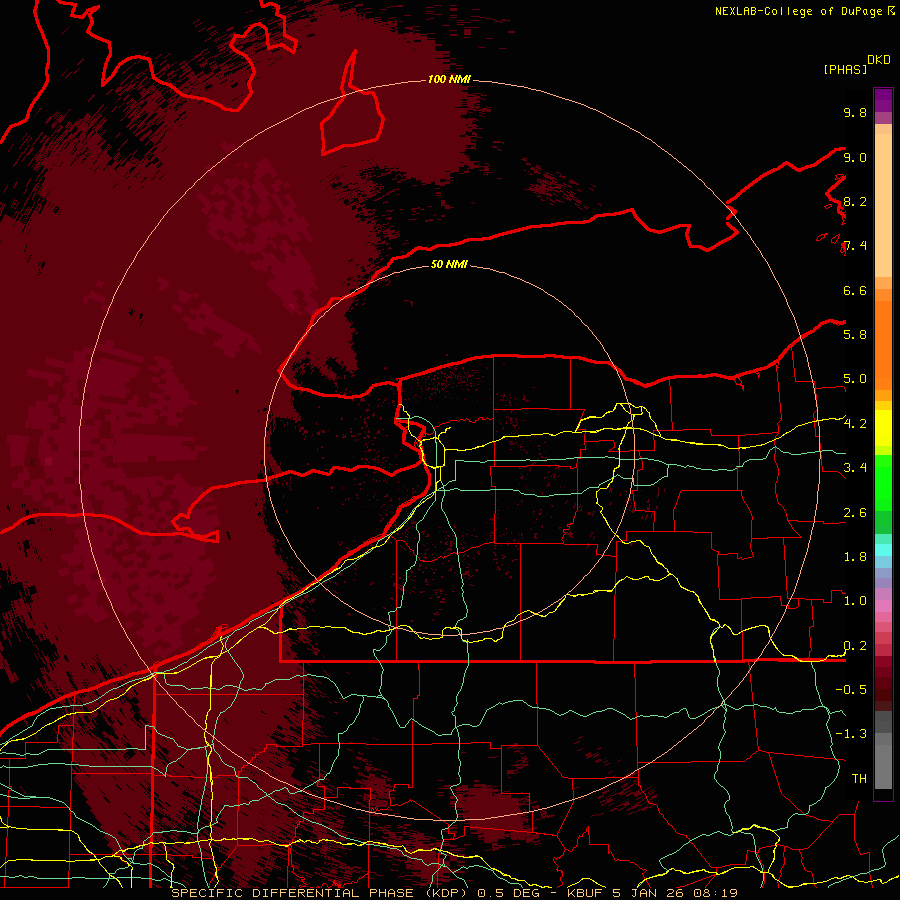This screenshot has height=900, width=900.
Task: Select the bright green band beside 3.4
Action: [x=883, y=482]
